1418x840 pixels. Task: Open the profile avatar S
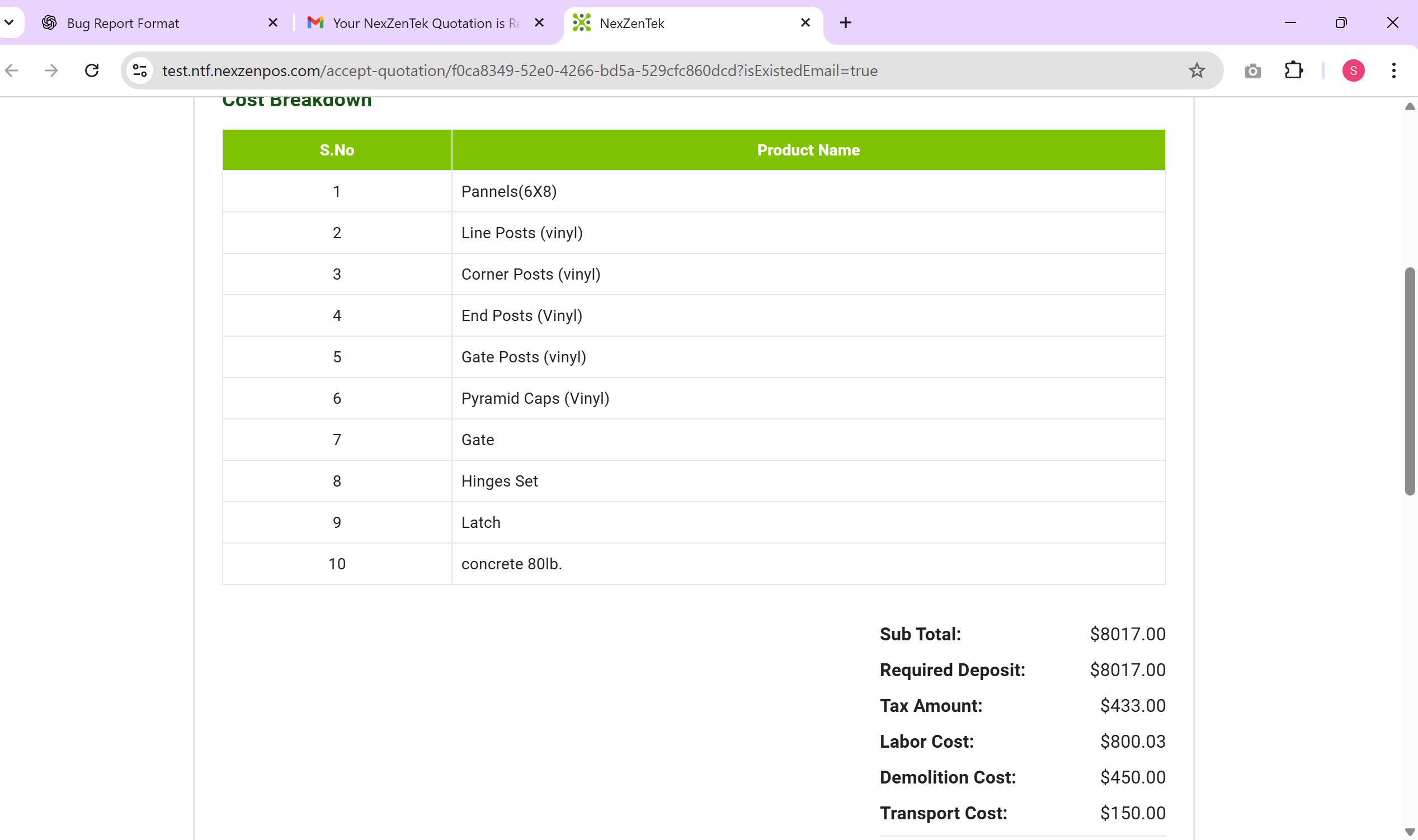tap(1353, 70)
